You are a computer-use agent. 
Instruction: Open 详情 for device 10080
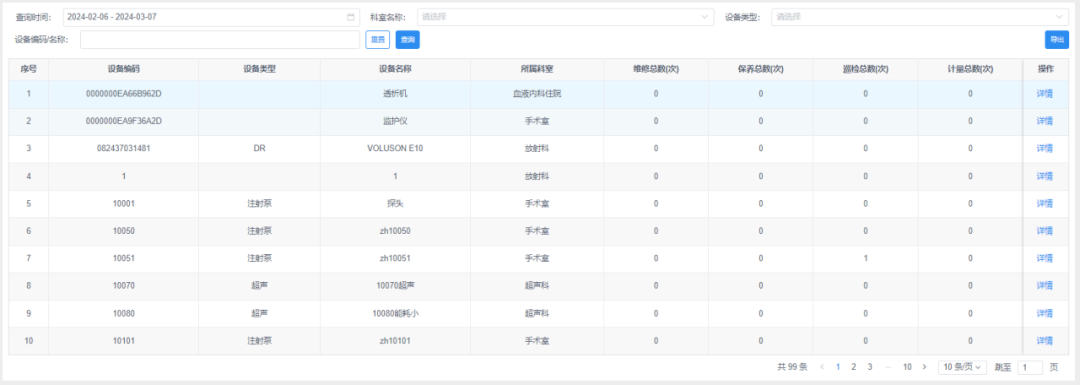(1045, 313)
